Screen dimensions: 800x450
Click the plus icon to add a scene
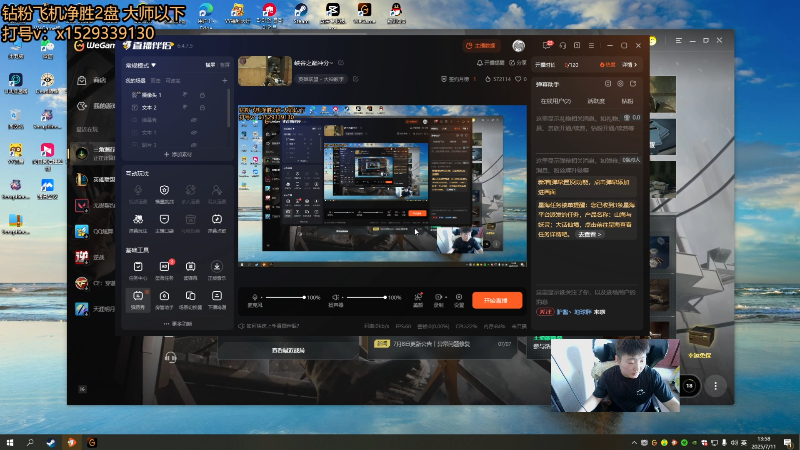tap(224, 81)
